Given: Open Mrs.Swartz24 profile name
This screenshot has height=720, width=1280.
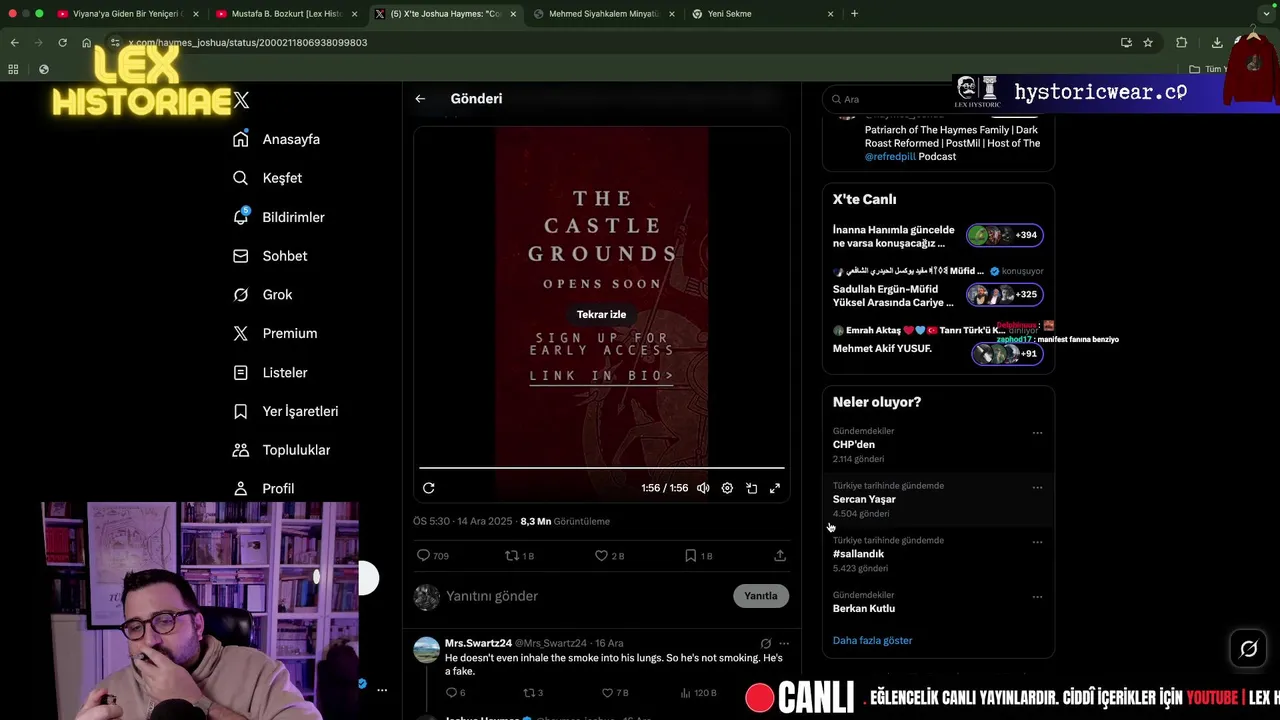Looking at the screenshot, I should click(478, 643).
